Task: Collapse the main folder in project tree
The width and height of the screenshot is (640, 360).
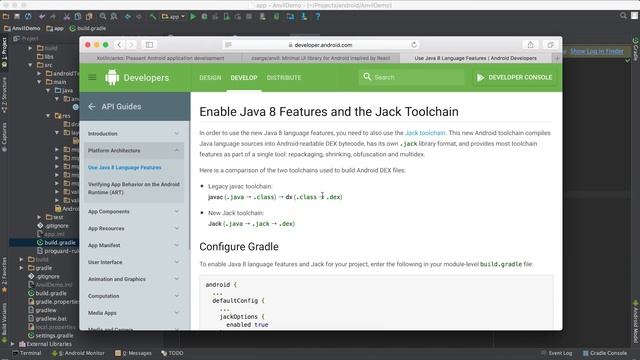Action: pyautogui.click(x=39, y=82)
